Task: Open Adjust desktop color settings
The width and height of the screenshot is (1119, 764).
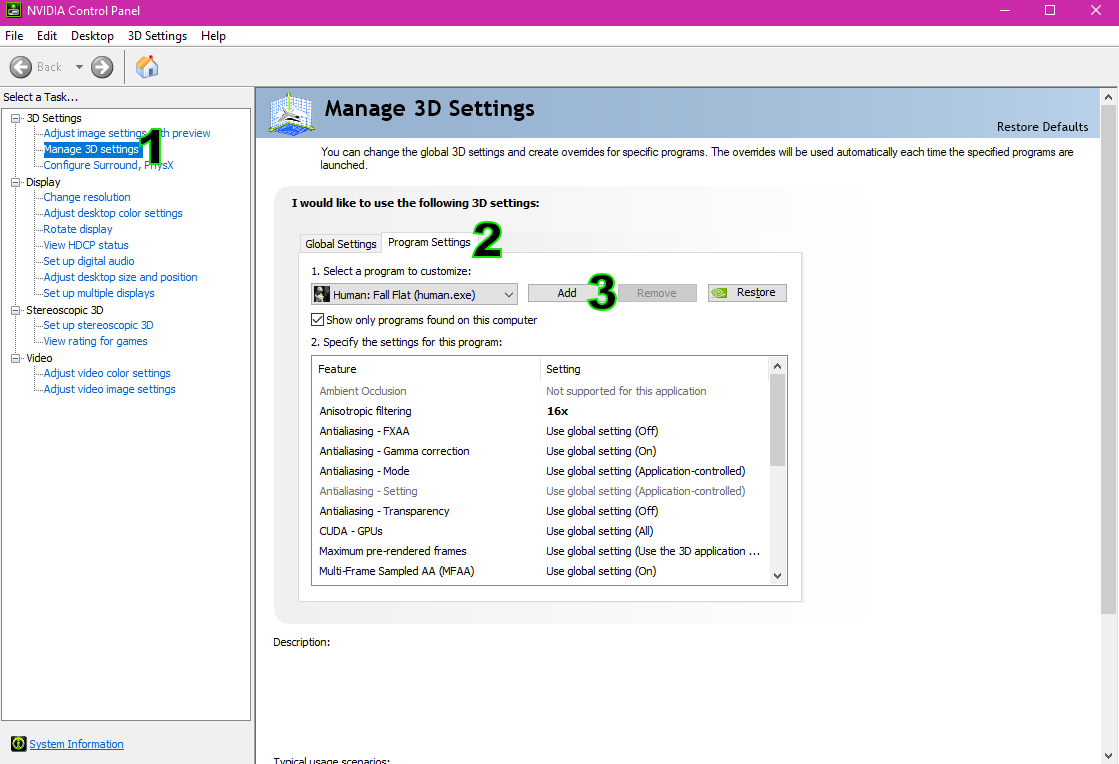Action: click(113, 213)
